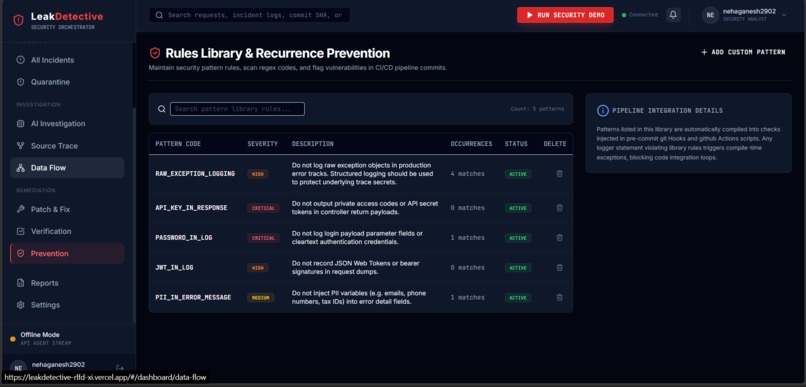Click the logout icon near sidebar username
806x387 pixels.
click(x=120, y=367)
